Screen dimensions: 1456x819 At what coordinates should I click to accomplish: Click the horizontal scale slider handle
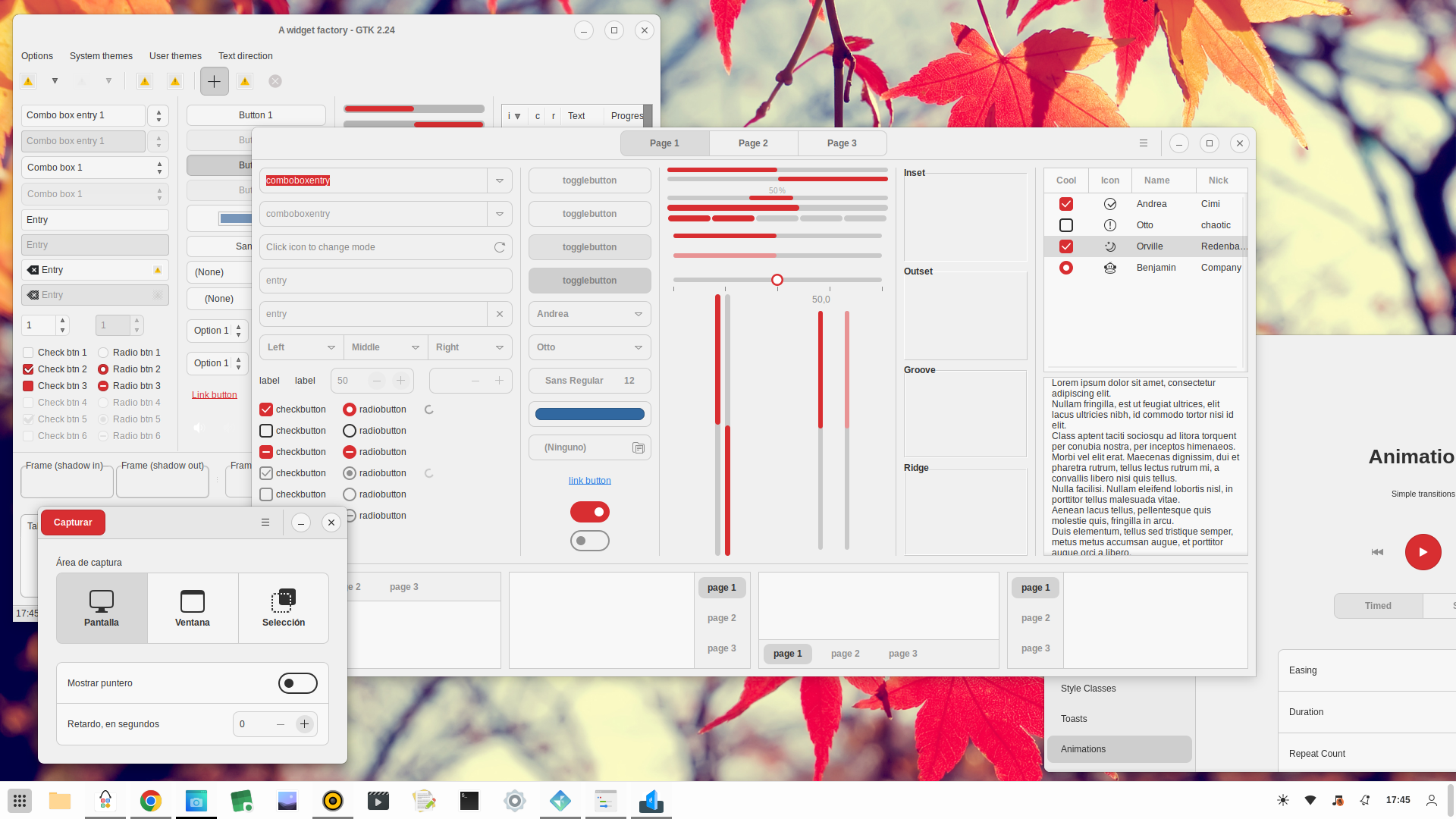777,280
